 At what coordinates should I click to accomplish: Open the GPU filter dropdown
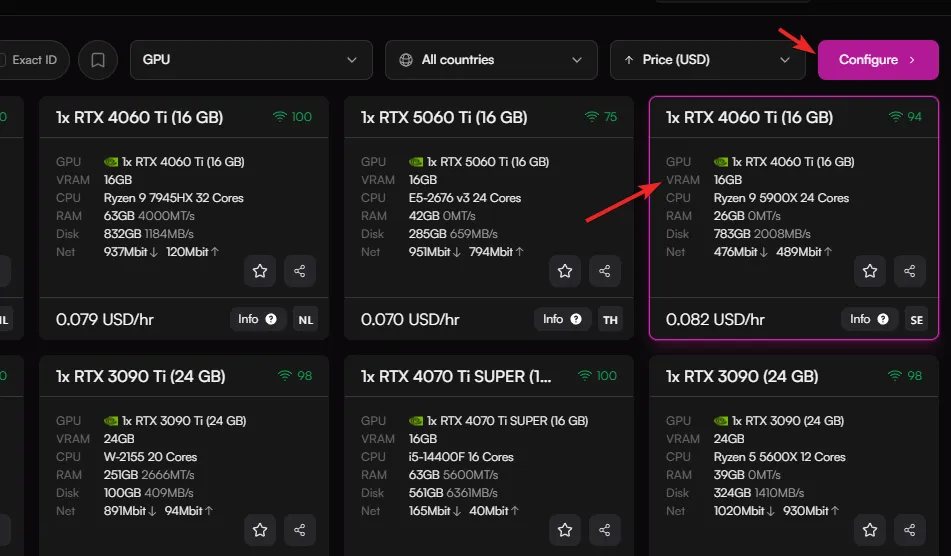pos(251,60)
